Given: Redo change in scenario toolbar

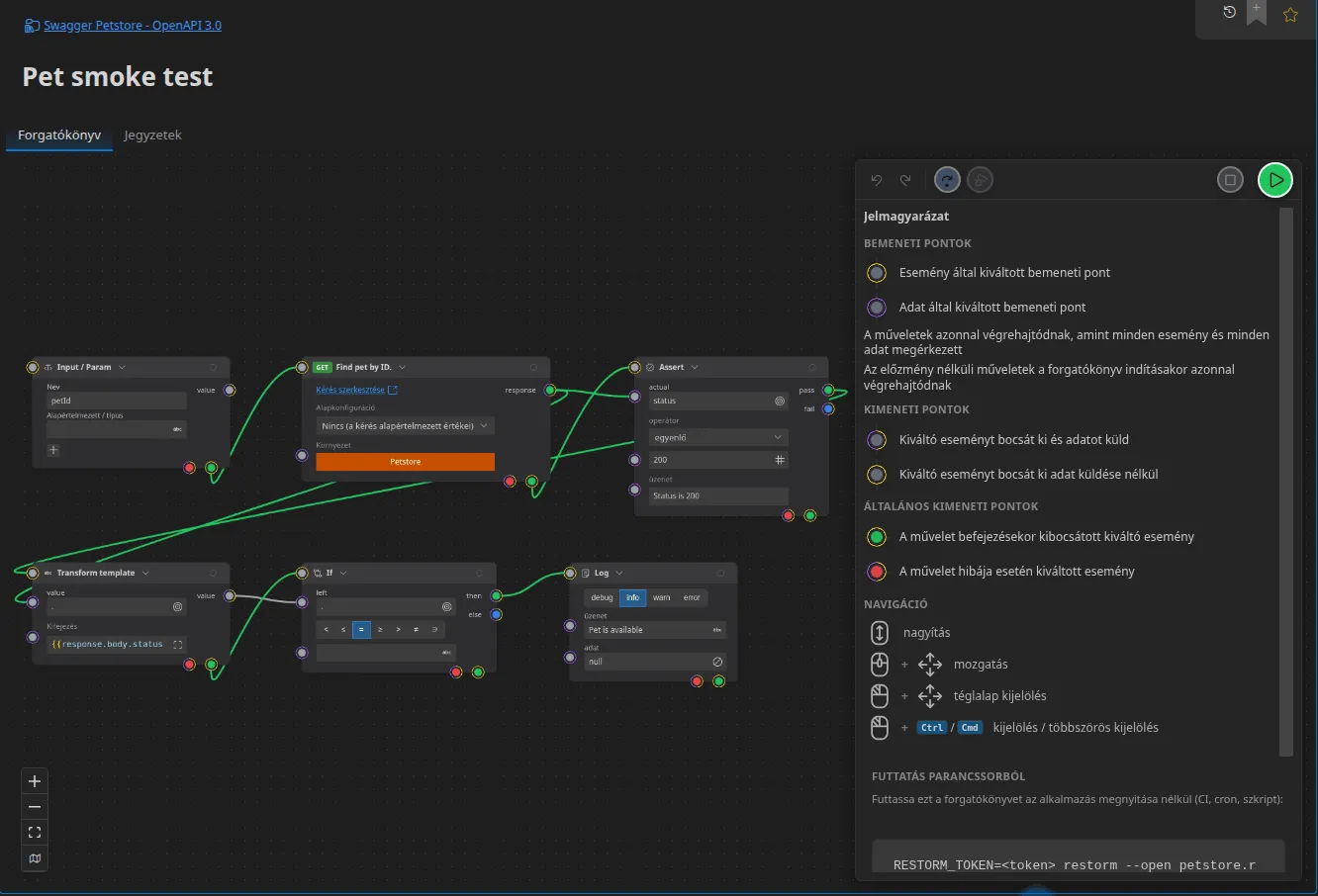Looking at the screenshot, I should pyautogui.click(x=905, y=180).
